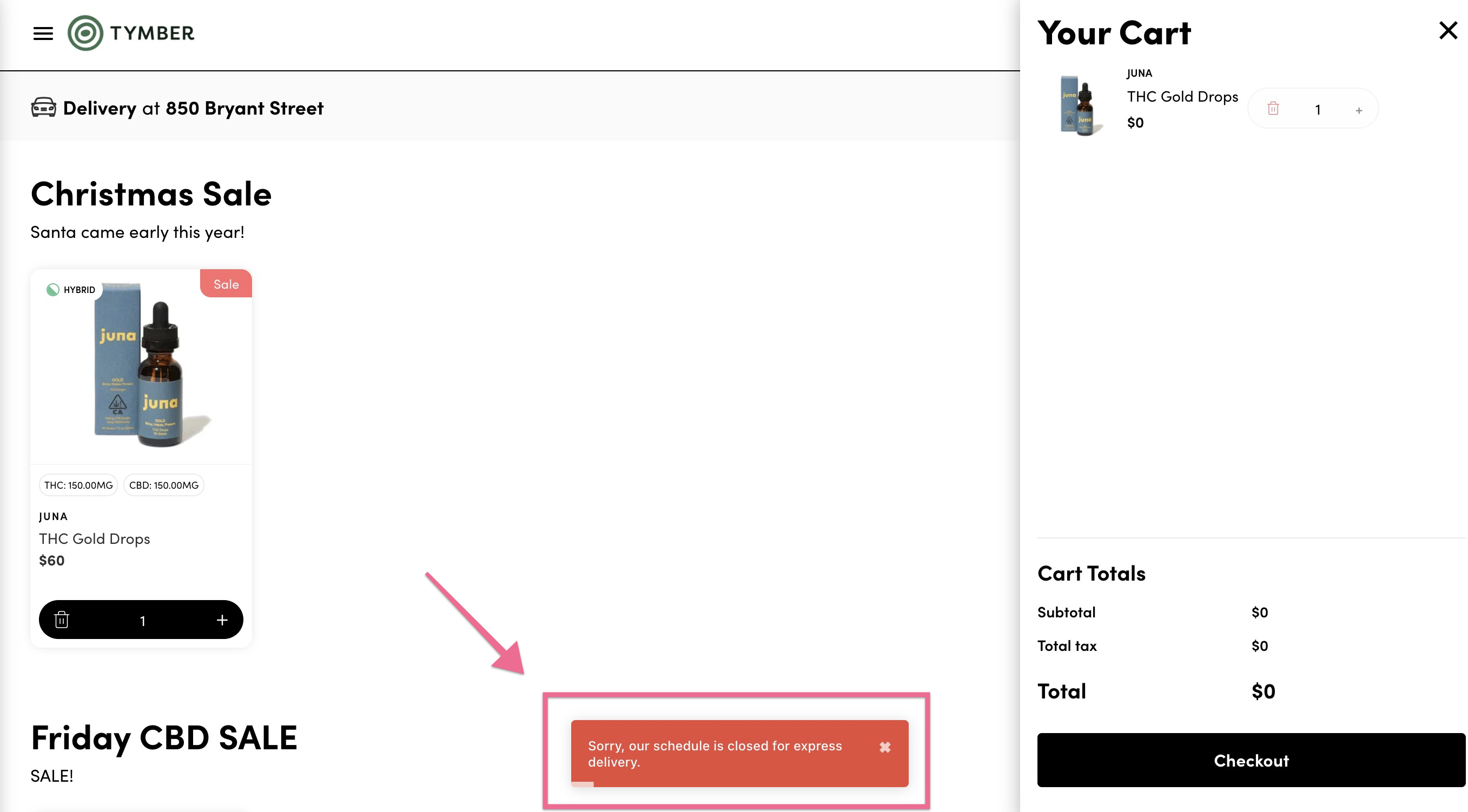Open the Juna product image on the card
This screenshot has height=812, width=1468.
[141, 367]
